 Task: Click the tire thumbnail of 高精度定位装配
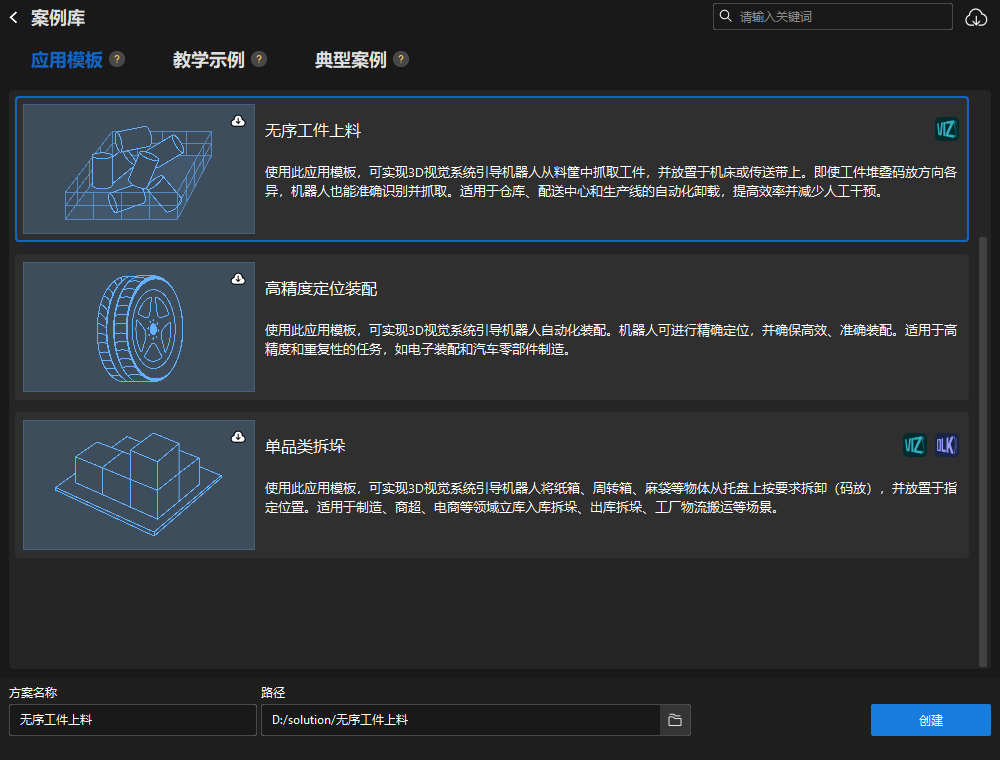click(138, 327)
